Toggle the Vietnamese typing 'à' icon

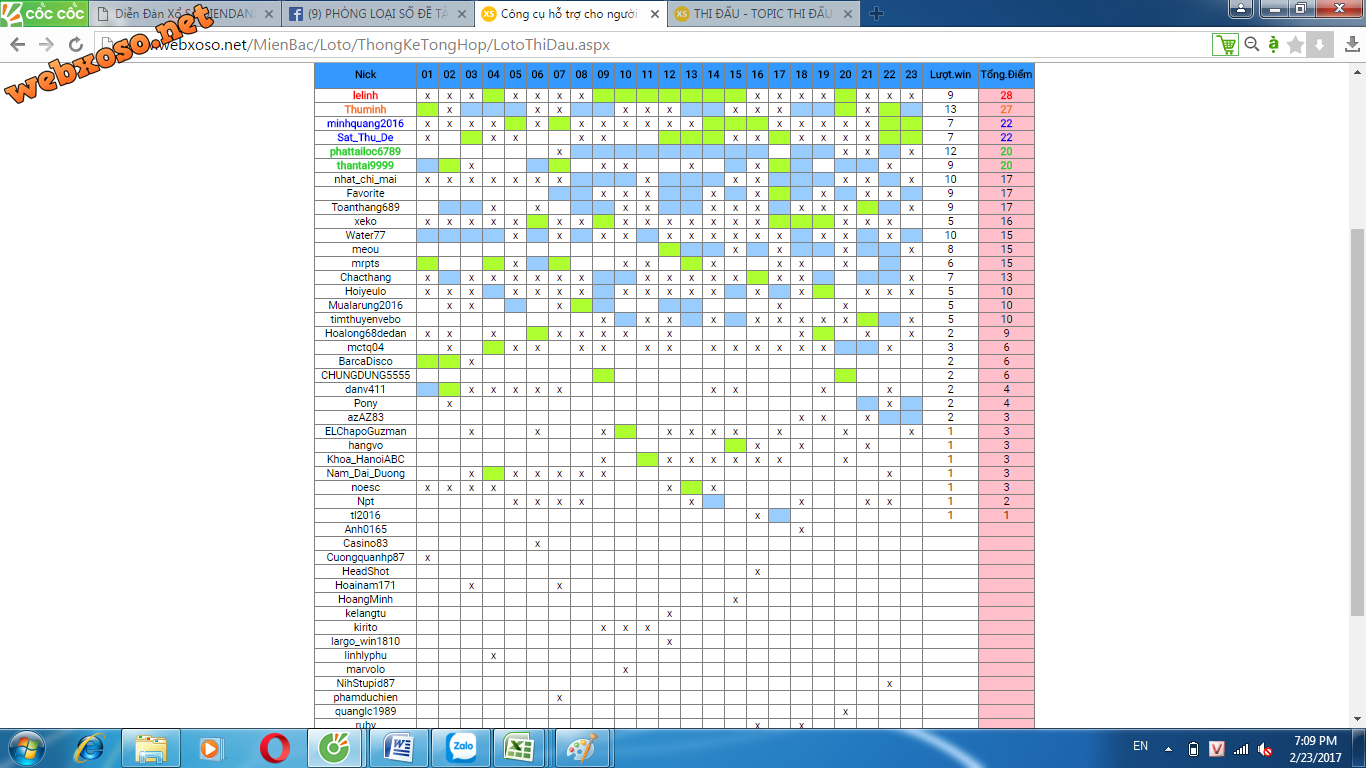[1273, 45]
